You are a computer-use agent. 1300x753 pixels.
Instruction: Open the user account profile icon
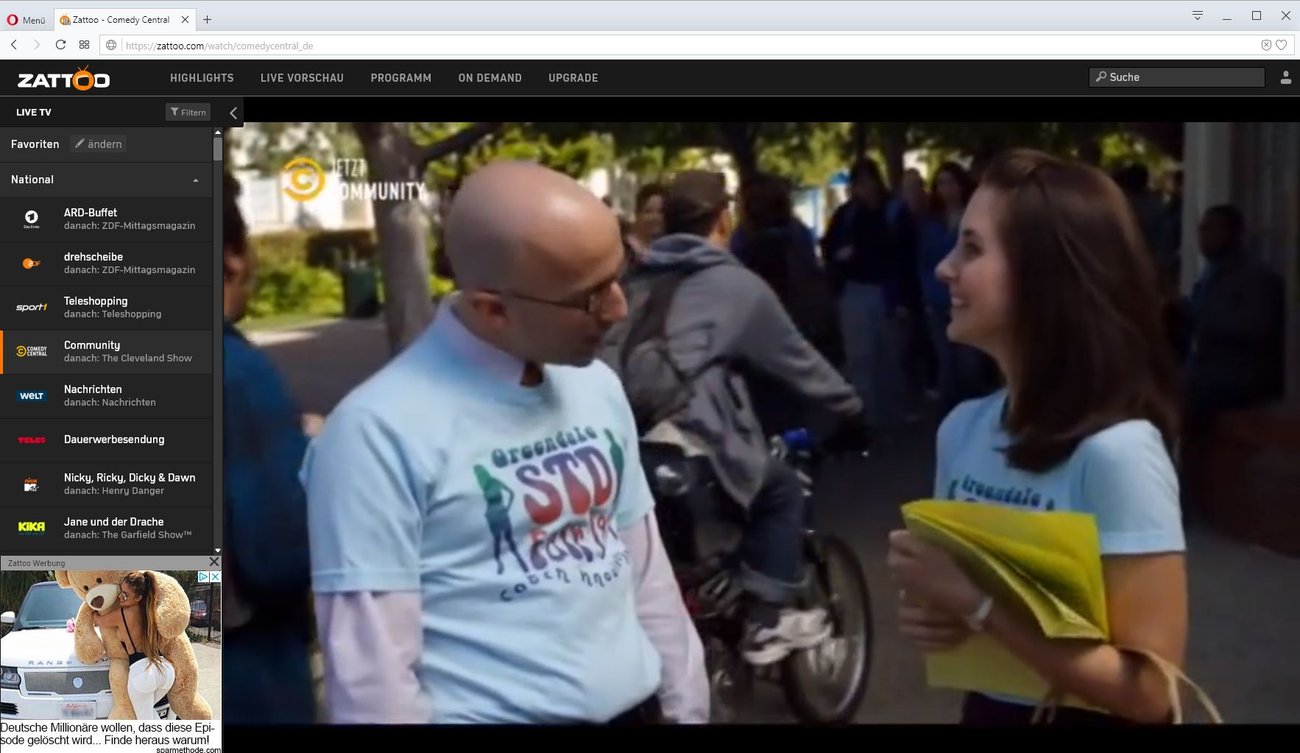tap(1285, 78)
